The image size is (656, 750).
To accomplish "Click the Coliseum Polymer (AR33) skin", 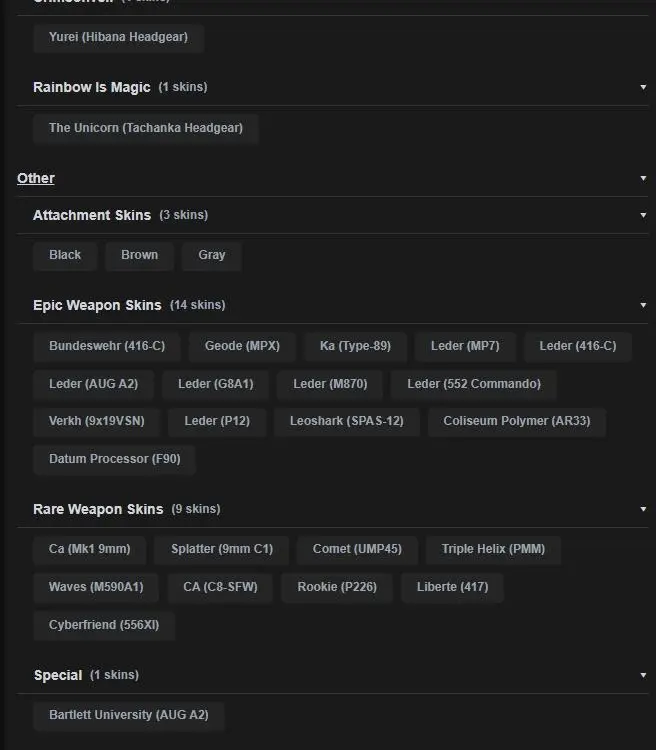I will pos(517,421).
